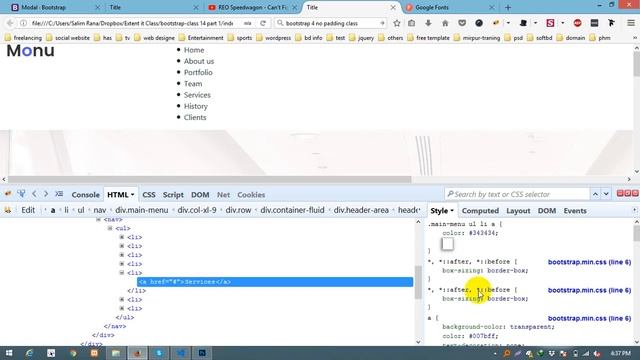
Task: Open the Firefox hamburger menu
Action: (x=631, y=23)
